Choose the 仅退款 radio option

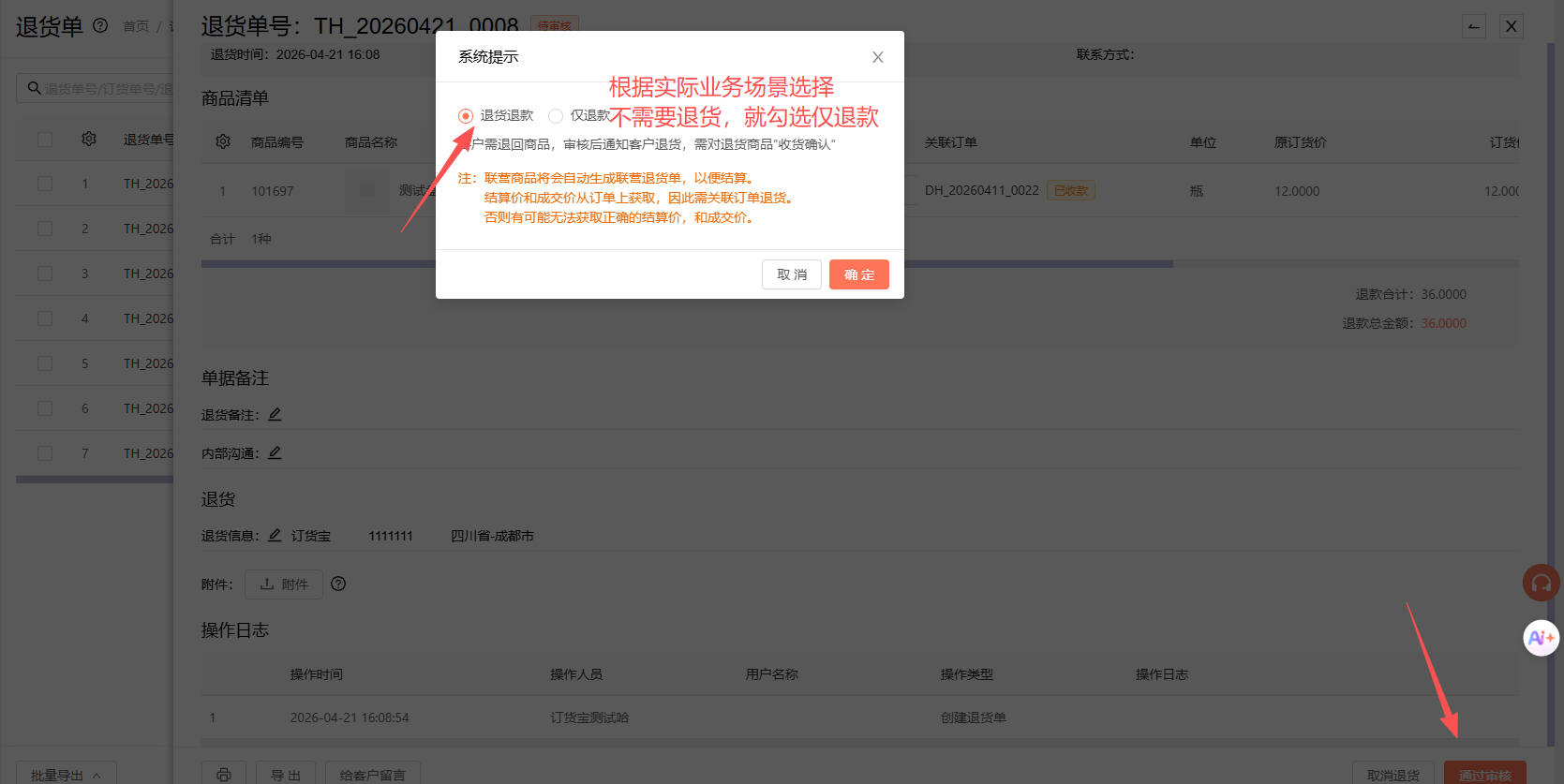pos(556,116)
